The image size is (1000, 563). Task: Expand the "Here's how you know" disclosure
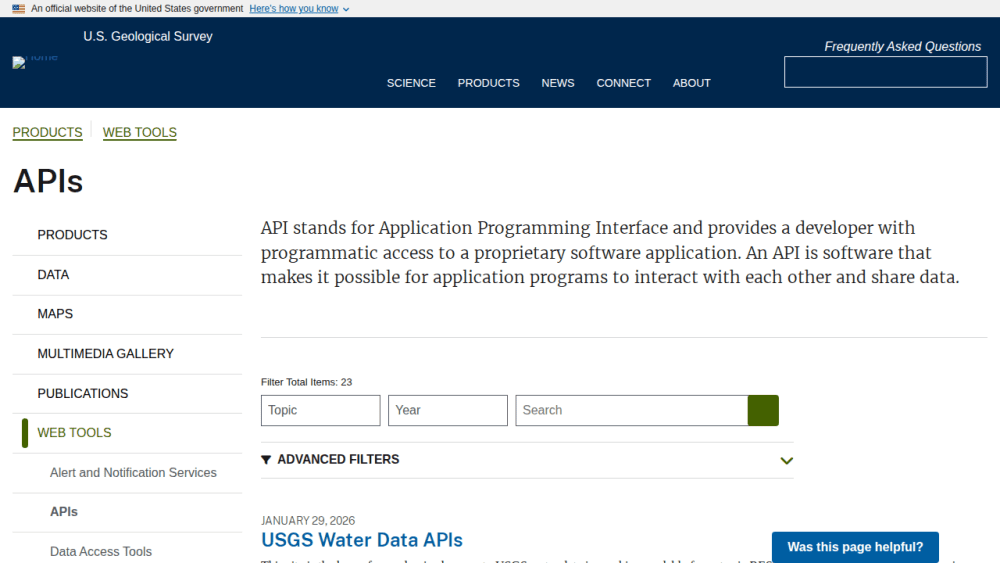pyautogui.click(x=299, y=9)
